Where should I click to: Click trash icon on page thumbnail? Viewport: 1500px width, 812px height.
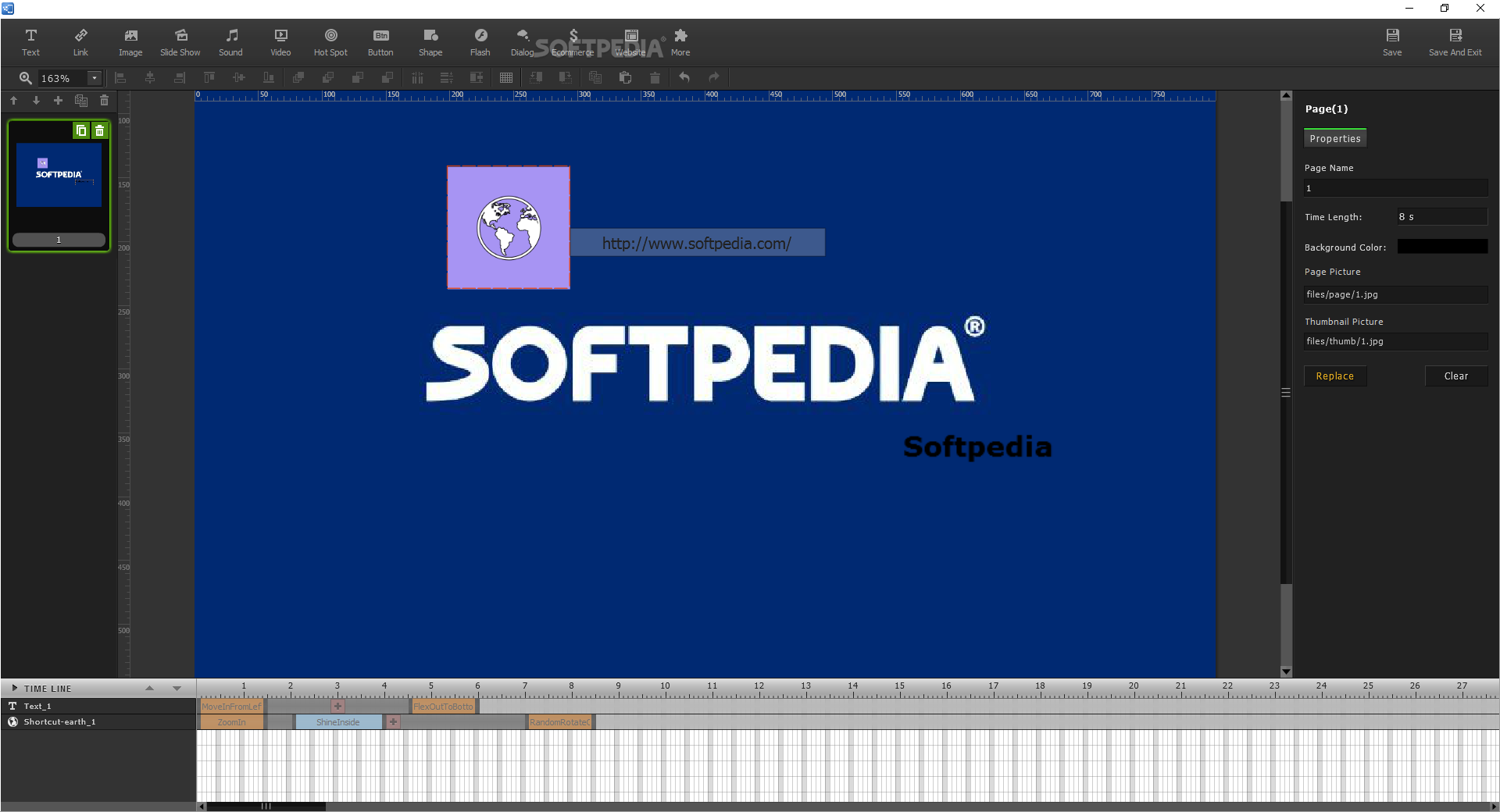pos(99,130)
